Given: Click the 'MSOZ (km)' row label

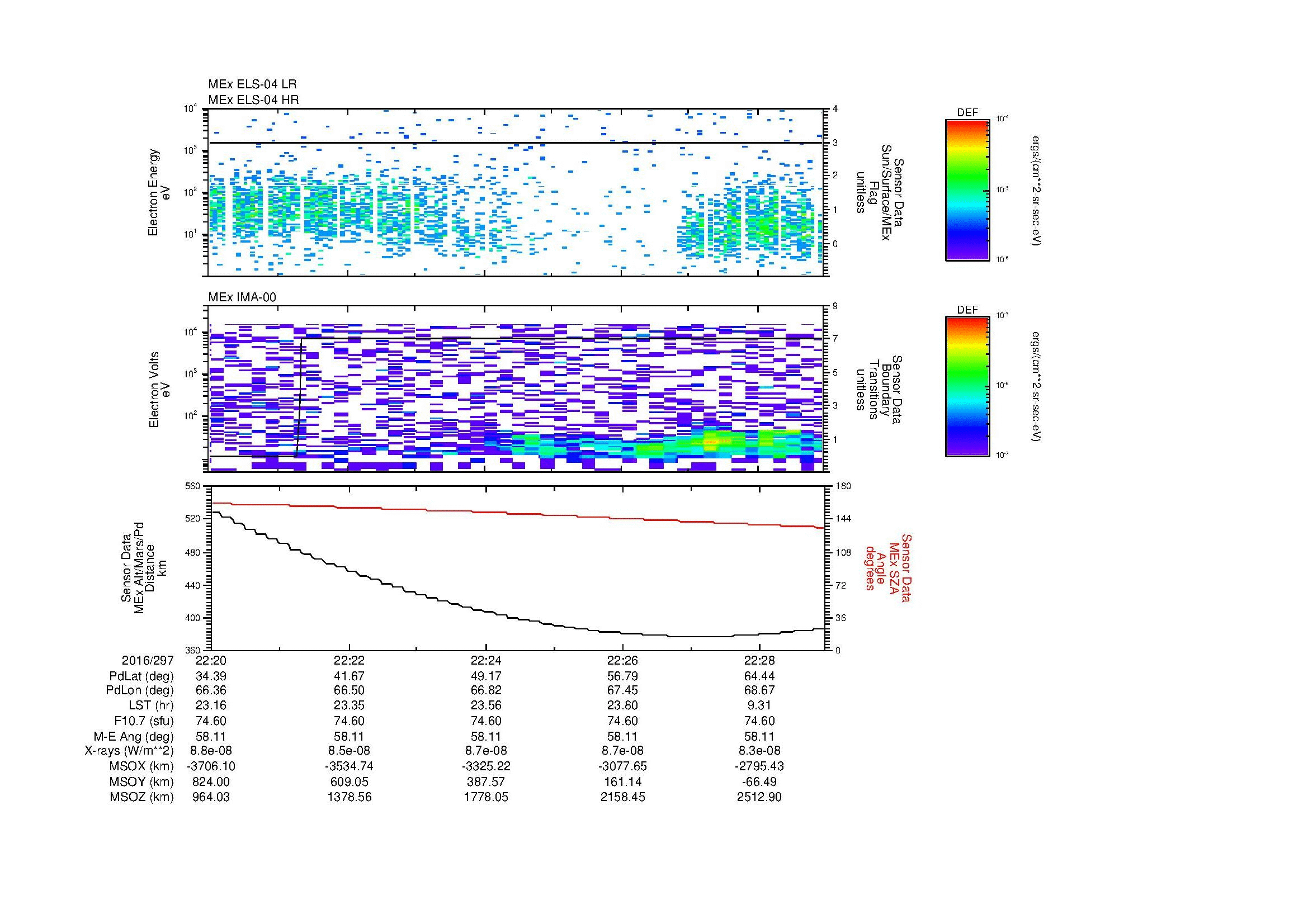Looking at the screenshot, I should pyautogui.click(x=141, y=797).
